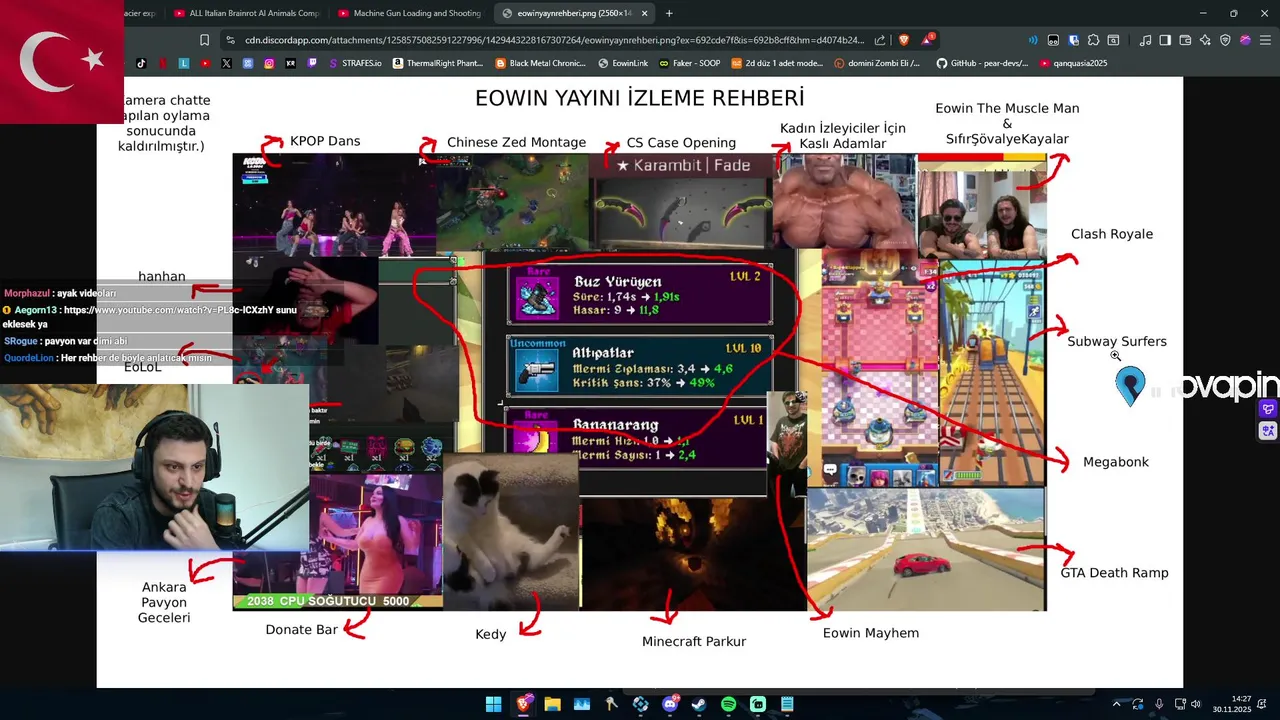This screenshot has height=720, width=1280.
Task: Open the Windows Start menu
Action: (x=494, y=704)
